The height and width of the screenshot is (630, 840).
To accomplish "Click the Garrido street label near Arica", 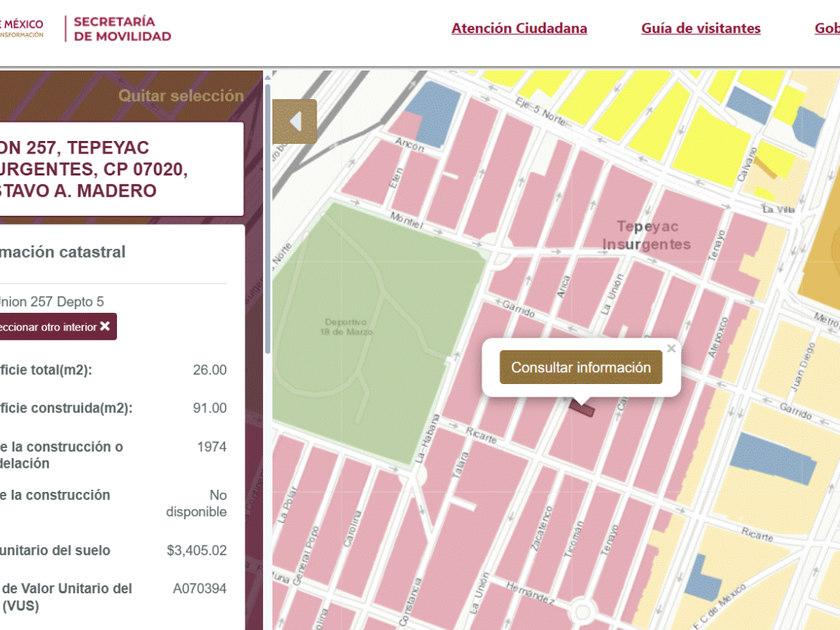I will (519, 308).
